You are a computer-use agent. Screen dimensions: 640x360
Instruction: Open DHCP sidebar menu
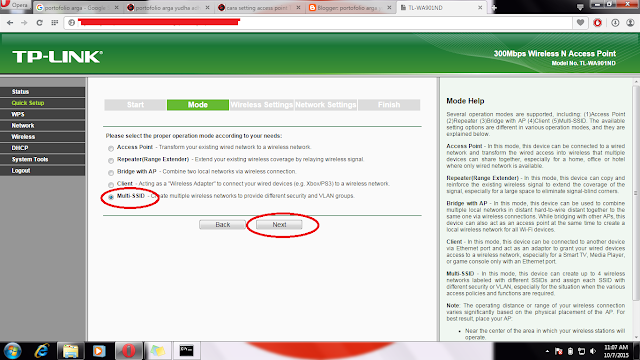pyautogui.click(x=42, y=148)
